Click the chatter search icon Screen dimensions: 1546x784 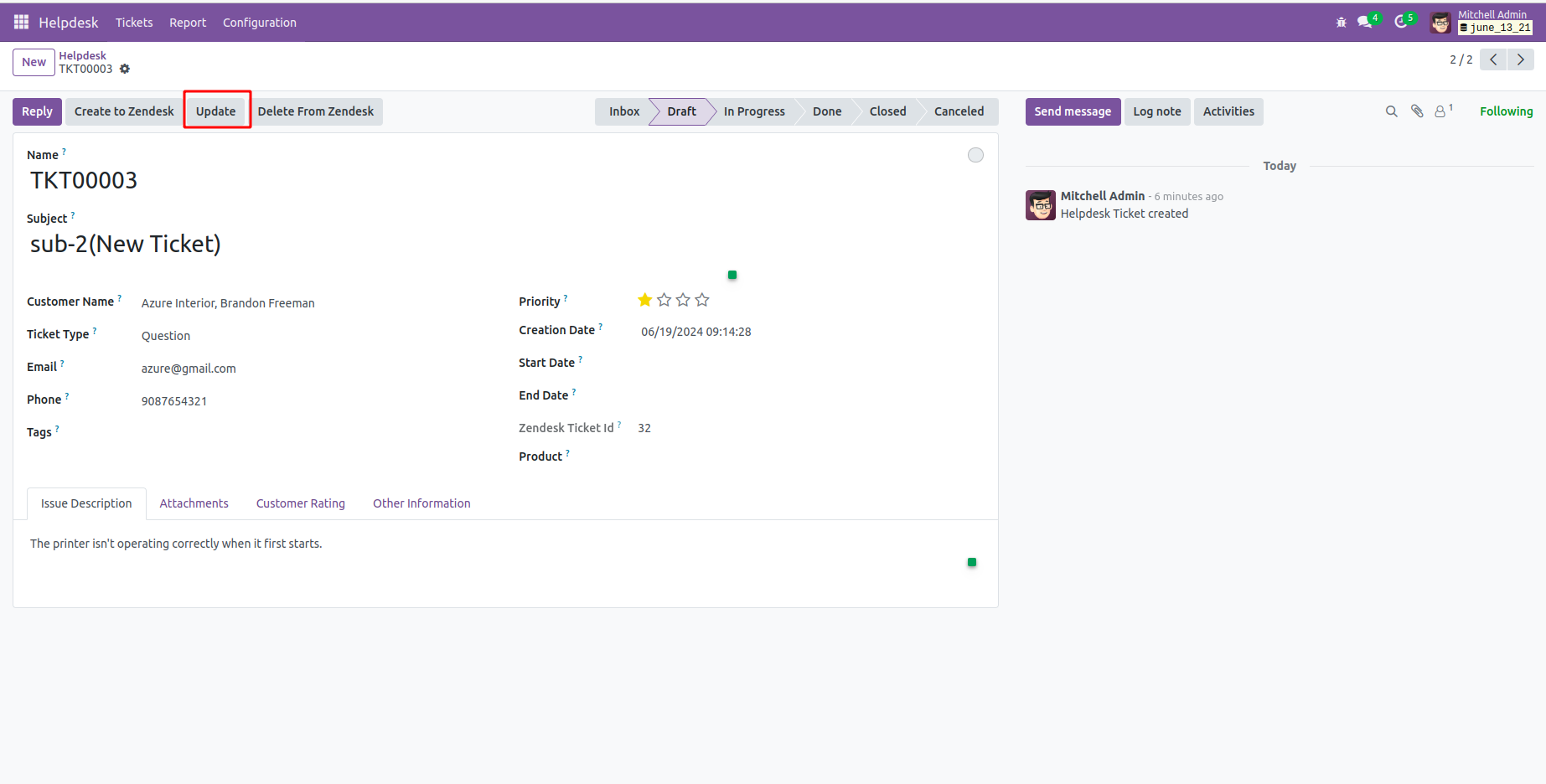pos(1392,111)
